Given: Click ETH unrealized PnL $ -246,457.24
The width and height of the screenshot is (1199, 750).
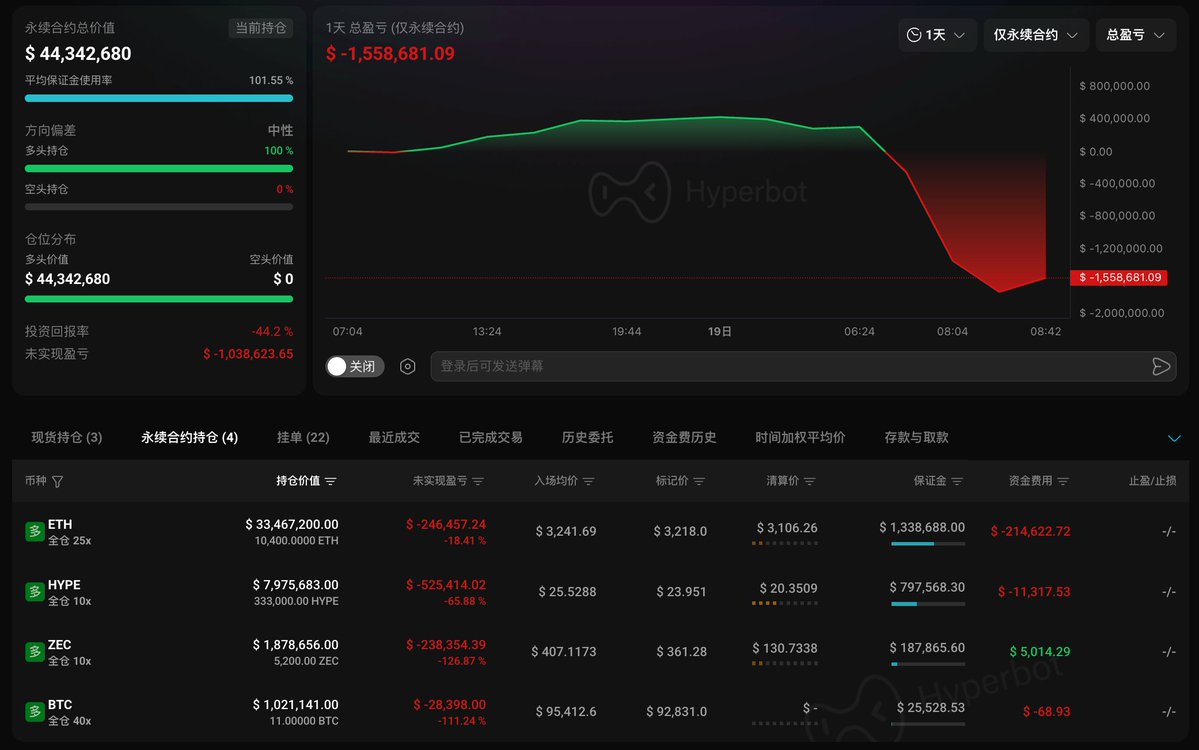Looking at the screenshot, I should pos(446,524).
